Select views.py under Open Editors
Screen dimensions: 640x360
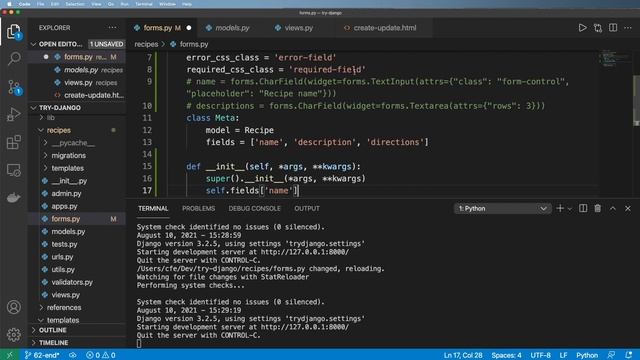click(77, 82)
